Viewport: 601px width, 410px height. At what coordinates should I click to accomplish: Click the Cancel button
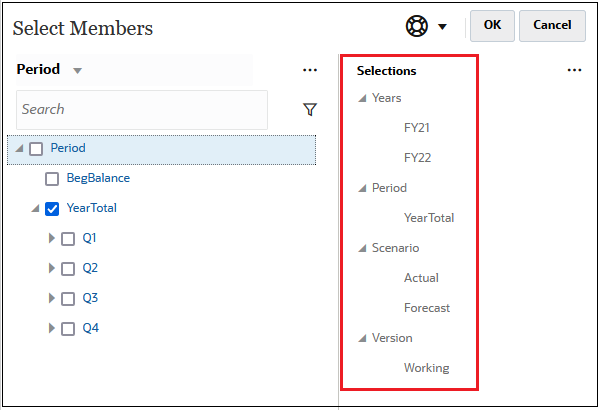(x=552, y=26)
